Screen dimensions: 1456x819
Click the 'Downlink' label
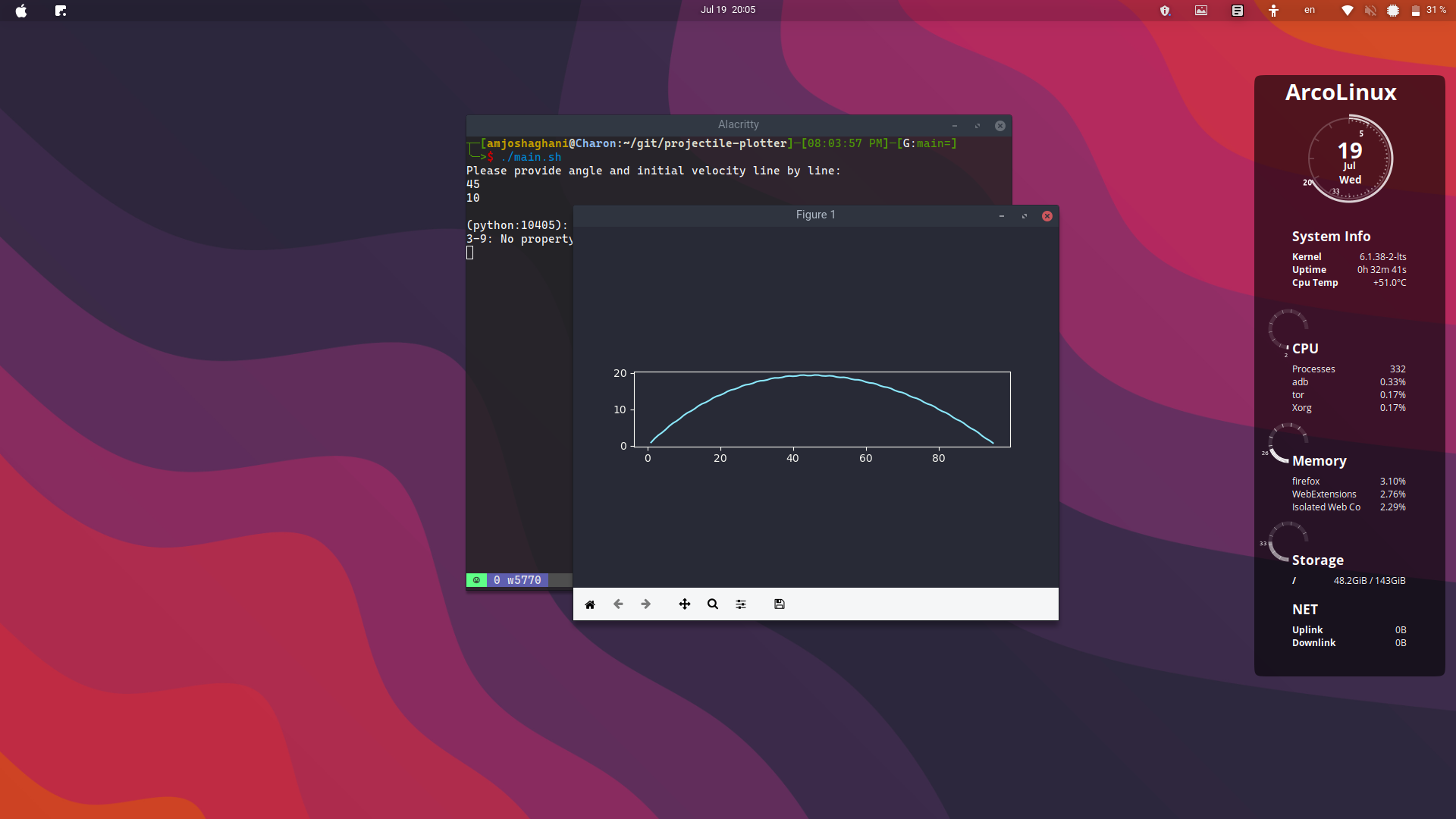1313,643
